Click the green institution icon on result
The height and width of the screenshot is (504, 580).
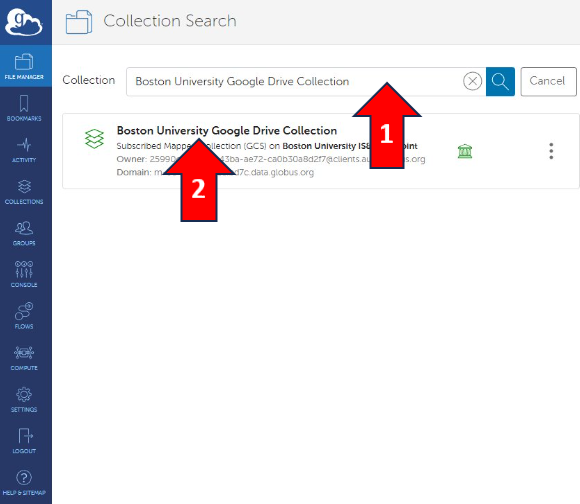click(x=465, y=151)
